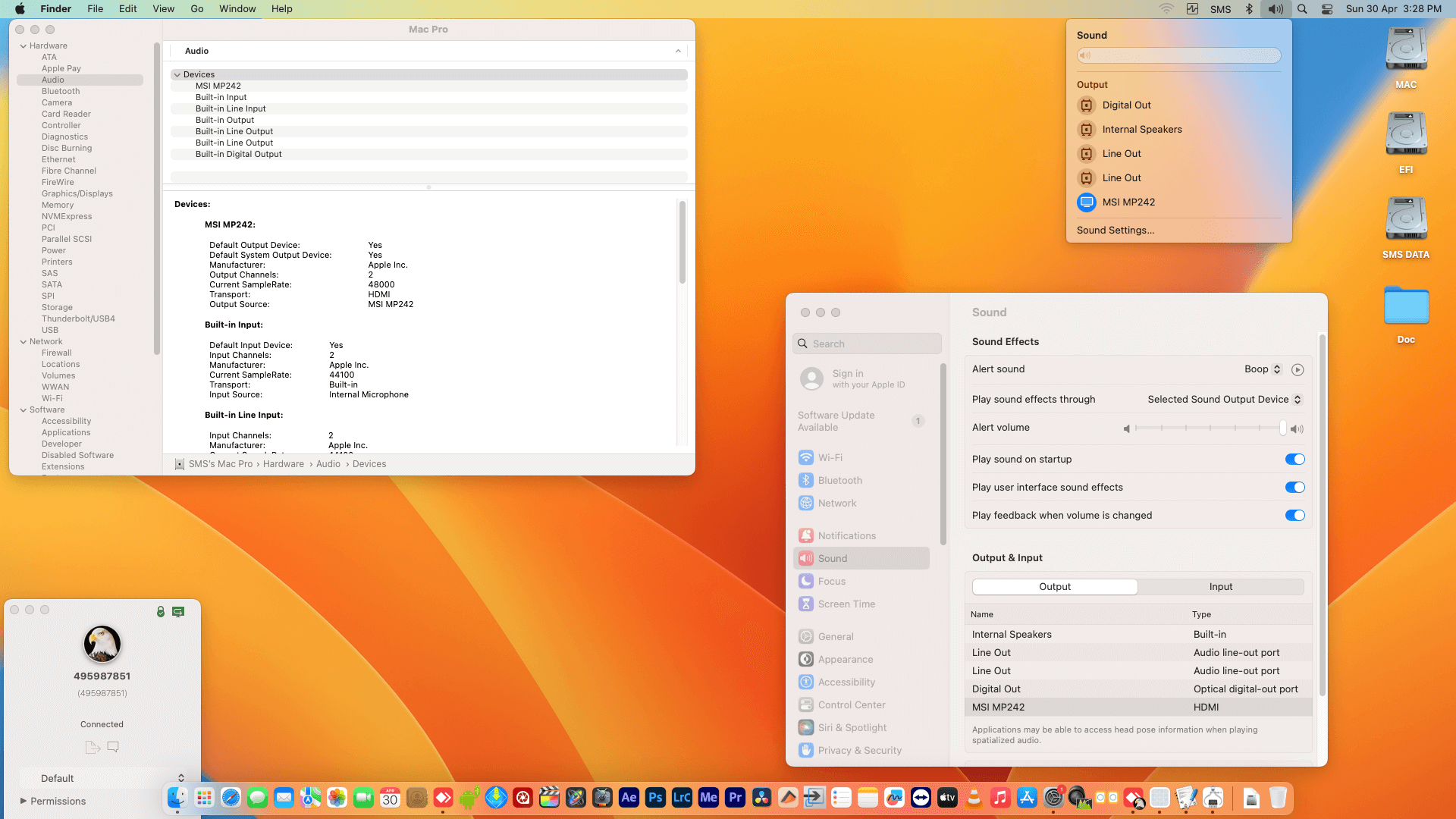Screen dimensions: 1456x819
Task: Toggle Play sound on startup
Action: click(1294, 460)
